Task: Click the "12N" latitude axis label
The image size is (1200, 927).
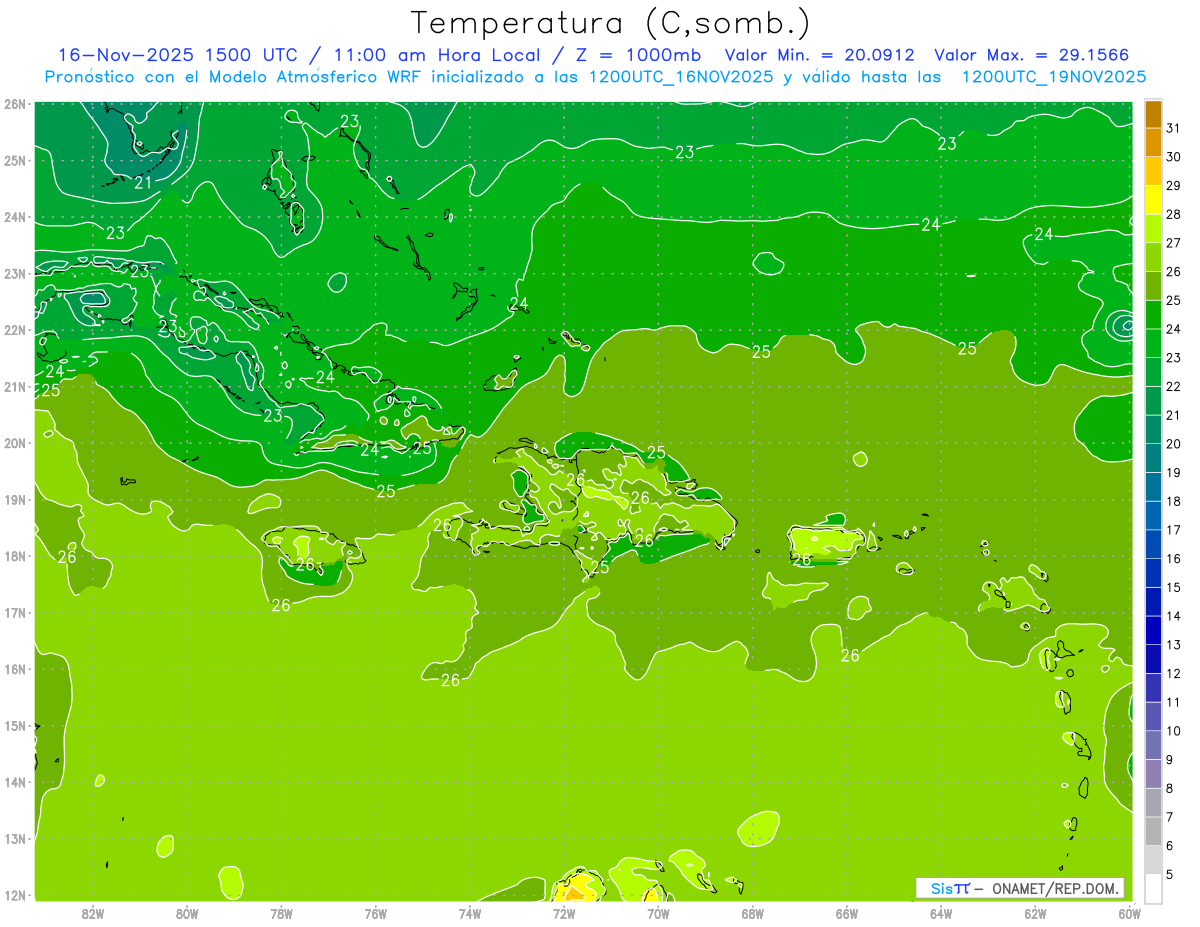Action: (x=15, y=895)
